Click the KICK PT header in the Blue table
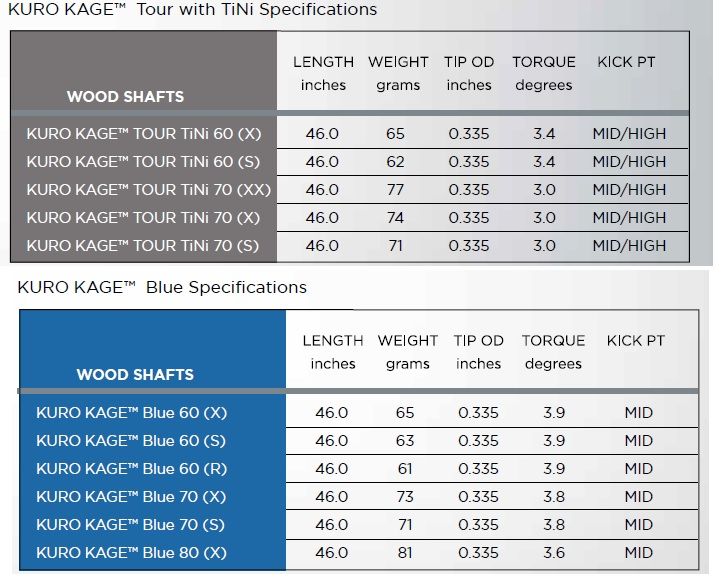Screen dimensions: 721x579 636,341
